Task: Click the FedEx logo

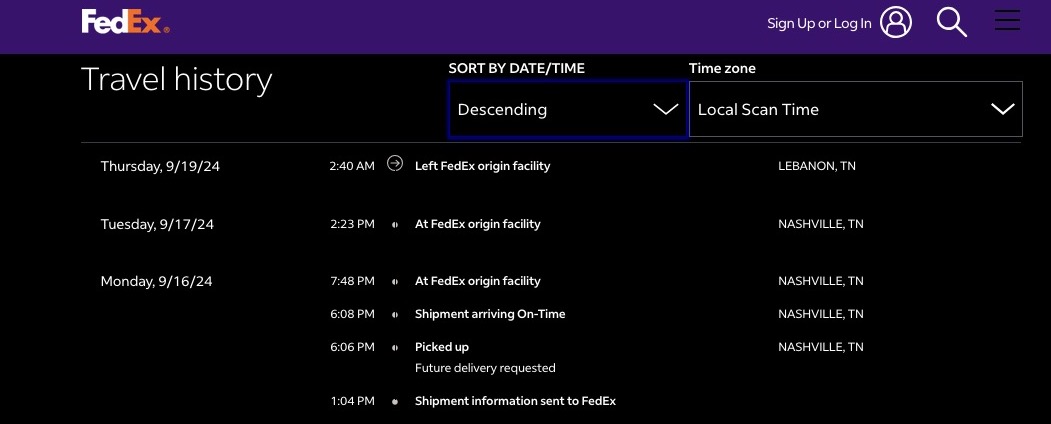Action: coord(125,22)
